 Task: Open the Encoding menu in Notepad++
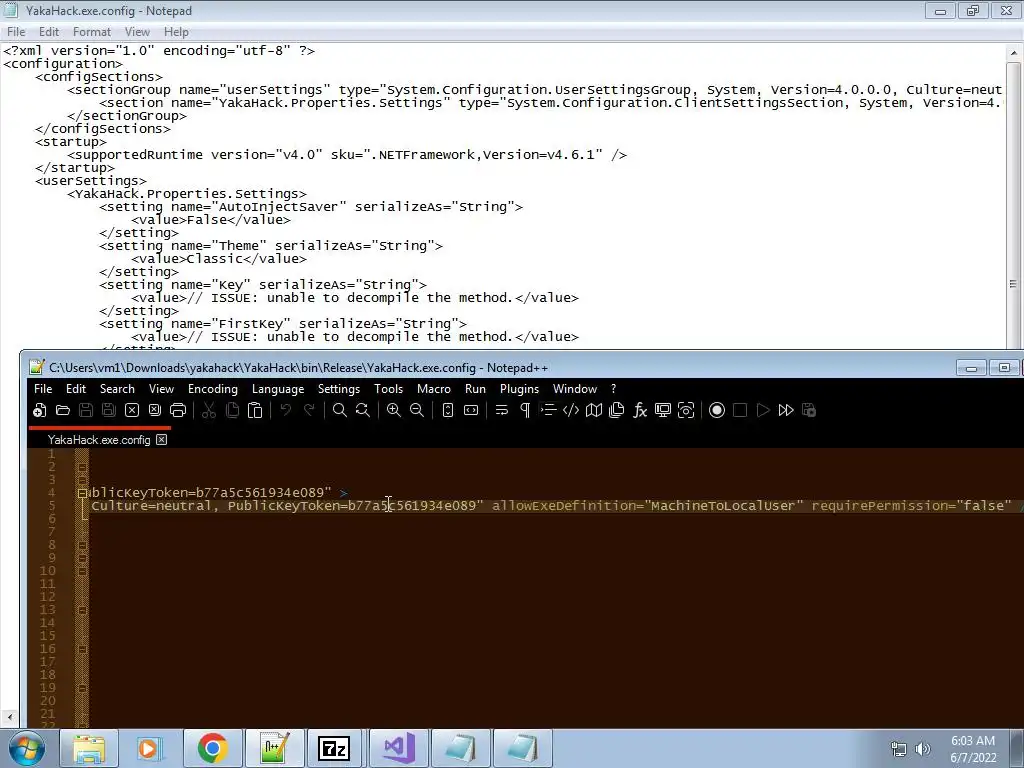tap(213, 389)
